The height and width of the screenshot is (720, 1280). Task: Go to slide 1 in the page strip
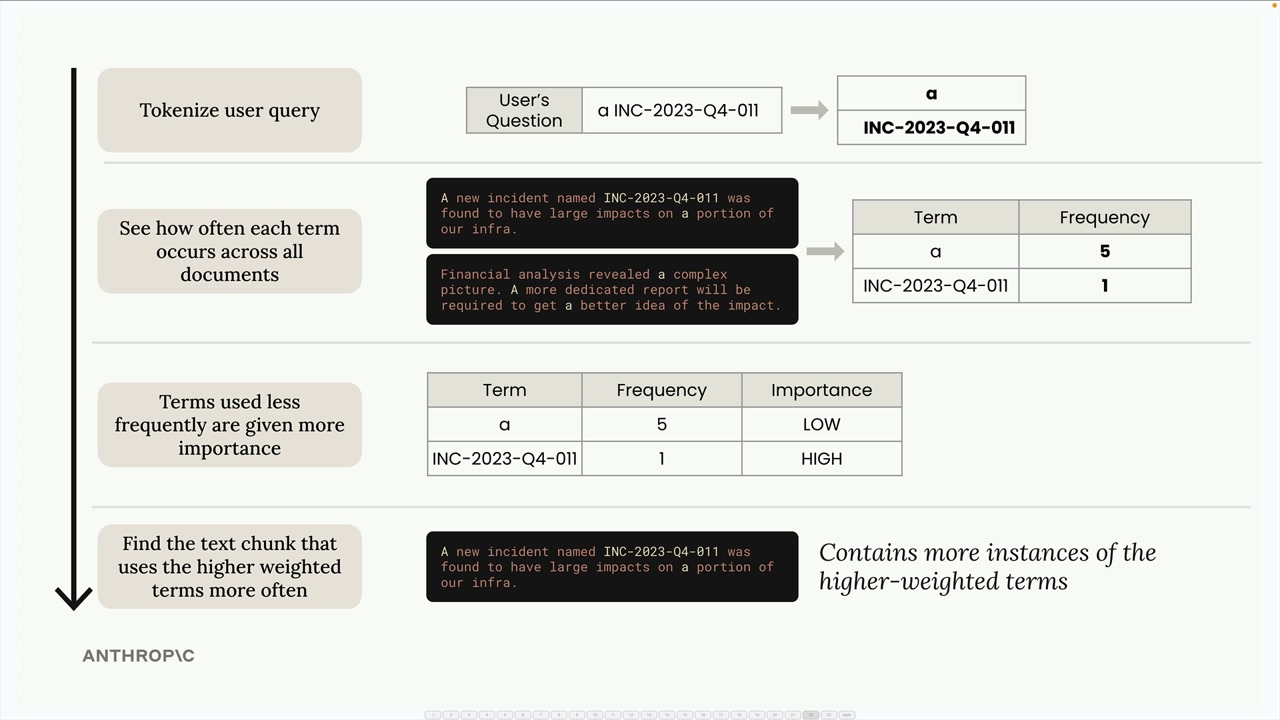click(433, 715)
